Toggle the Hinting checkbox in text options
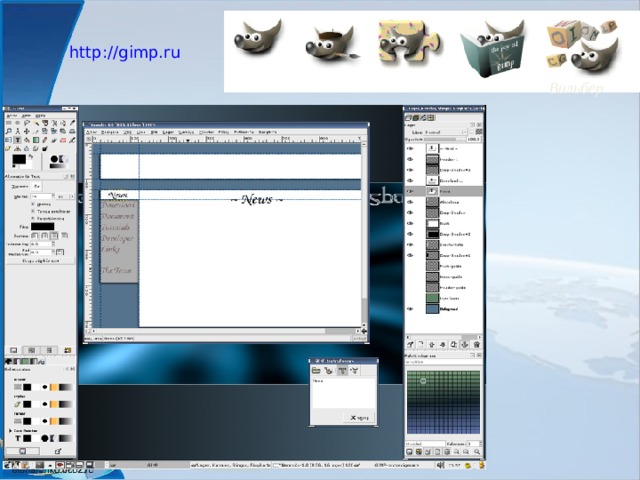 click(33, 204)
